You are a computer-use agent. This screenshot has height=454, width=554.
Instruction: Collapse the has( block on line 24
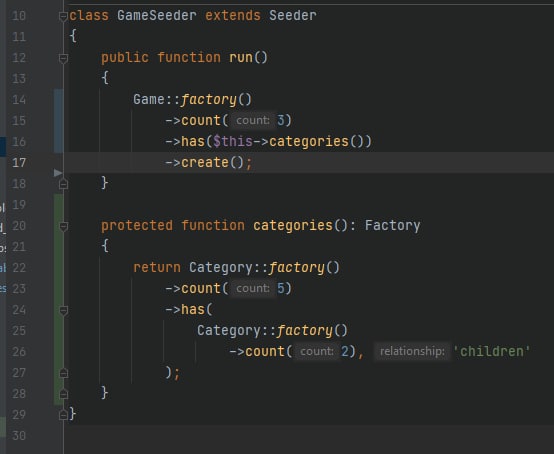pyautogui.click(x=63, y=310)
